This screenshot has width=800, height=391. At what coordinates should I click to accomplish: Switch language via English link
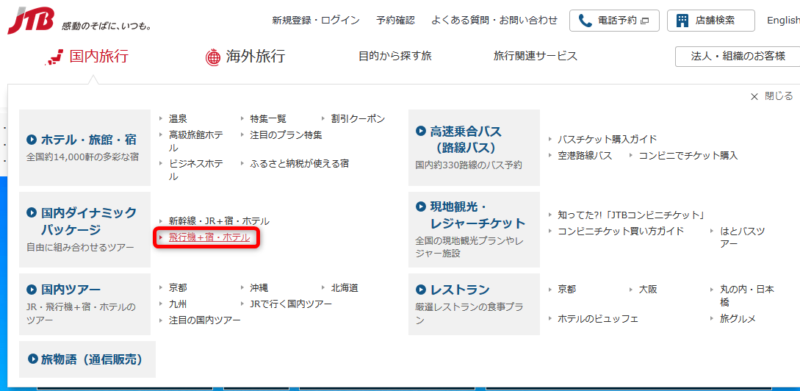(x=783, y=20)
